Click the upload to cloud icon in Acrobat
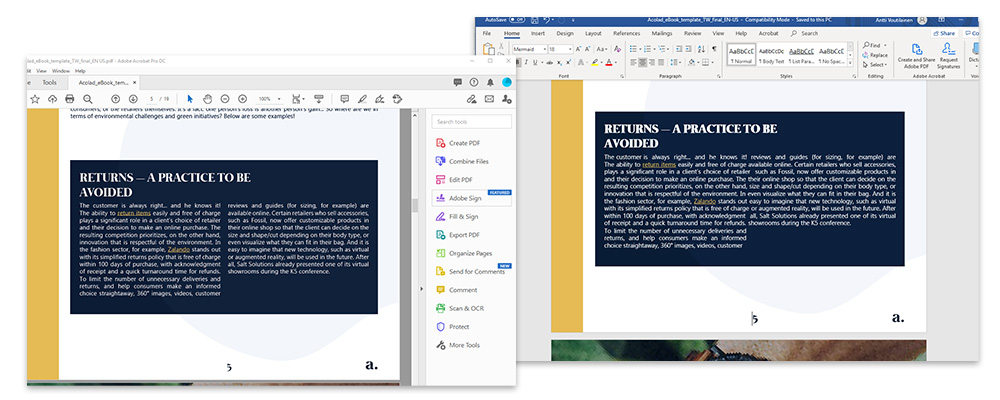 [x=52, y=99]
